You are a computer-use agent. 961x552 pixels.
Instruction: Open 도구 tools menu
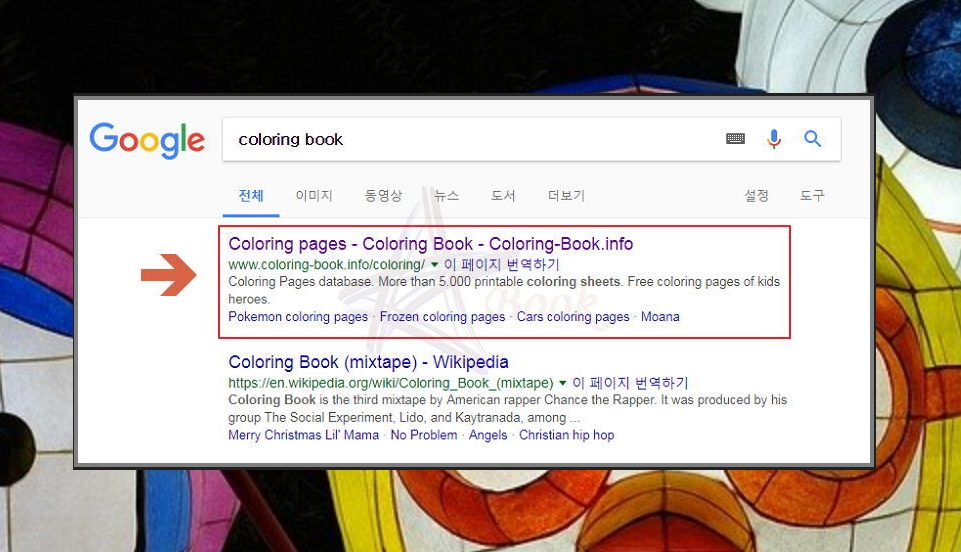tap(812, 195)
